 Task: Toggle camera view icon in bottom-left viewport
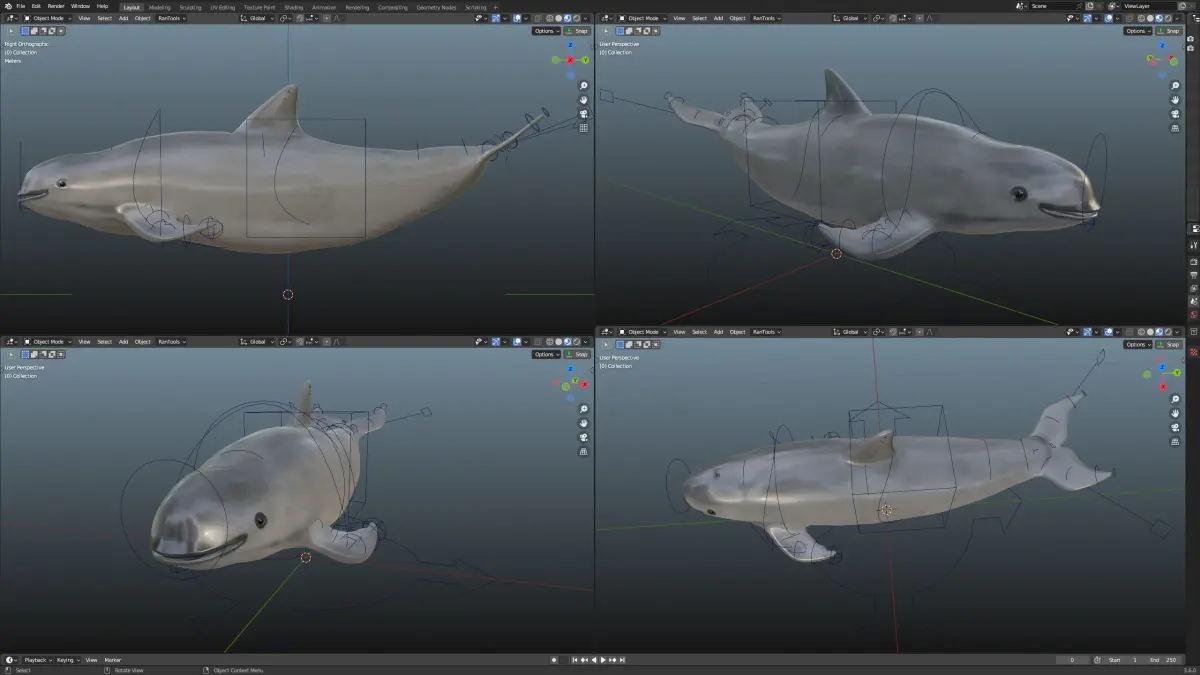[584, 437]
